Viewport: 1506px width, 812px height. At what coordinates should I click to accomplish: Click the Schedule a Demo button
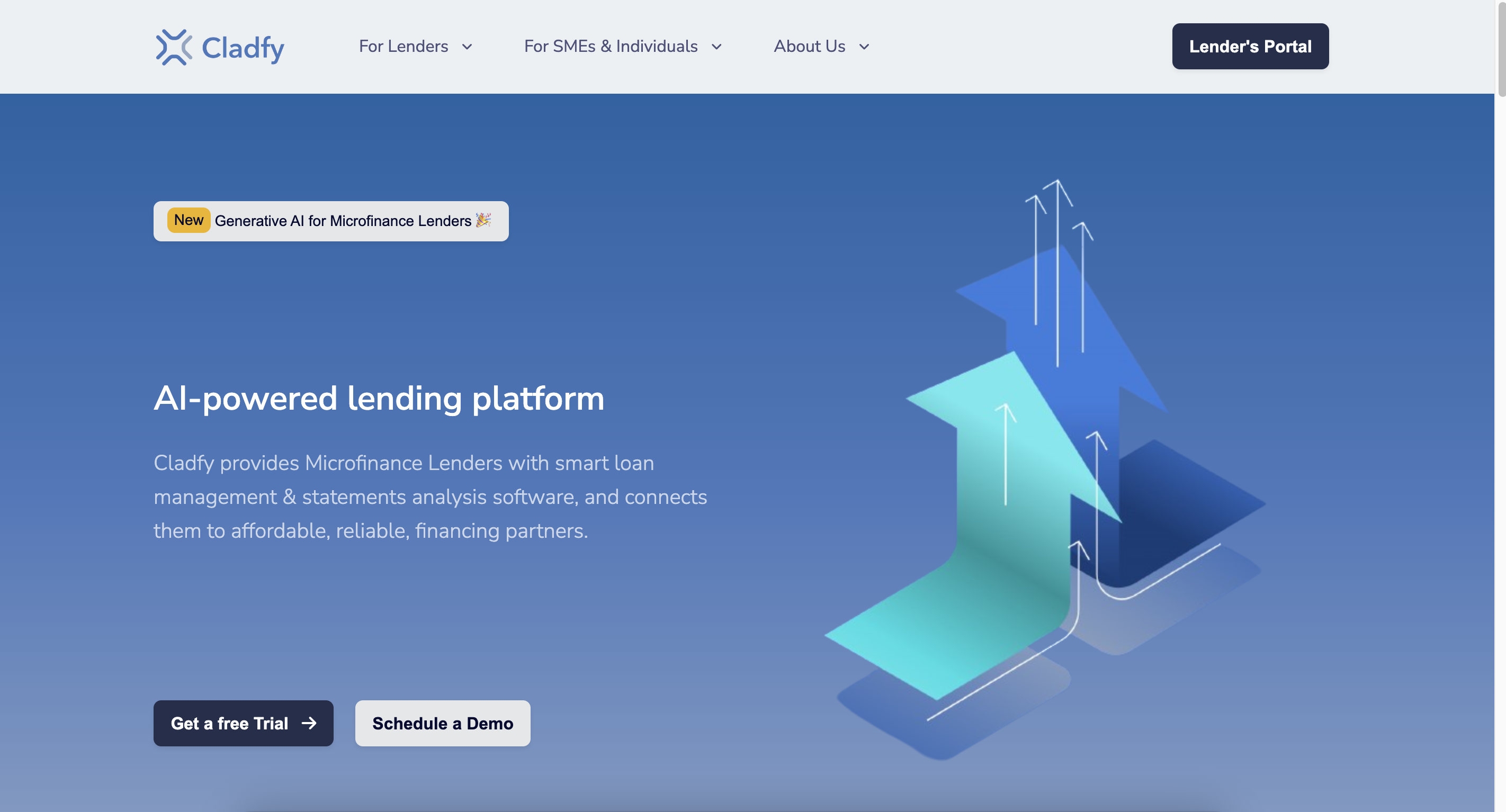pyautogui.click(x=442, y=723)
